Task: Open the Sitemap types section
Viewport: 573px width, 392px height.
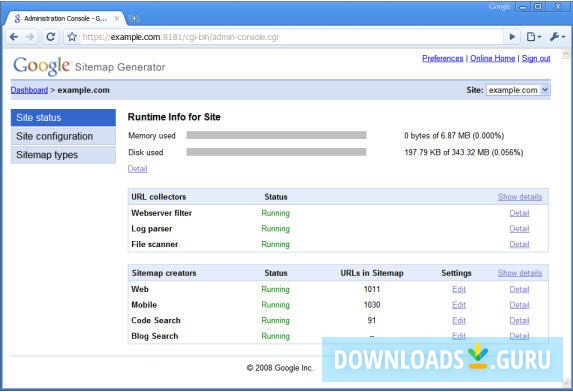Action: point(63,155)
